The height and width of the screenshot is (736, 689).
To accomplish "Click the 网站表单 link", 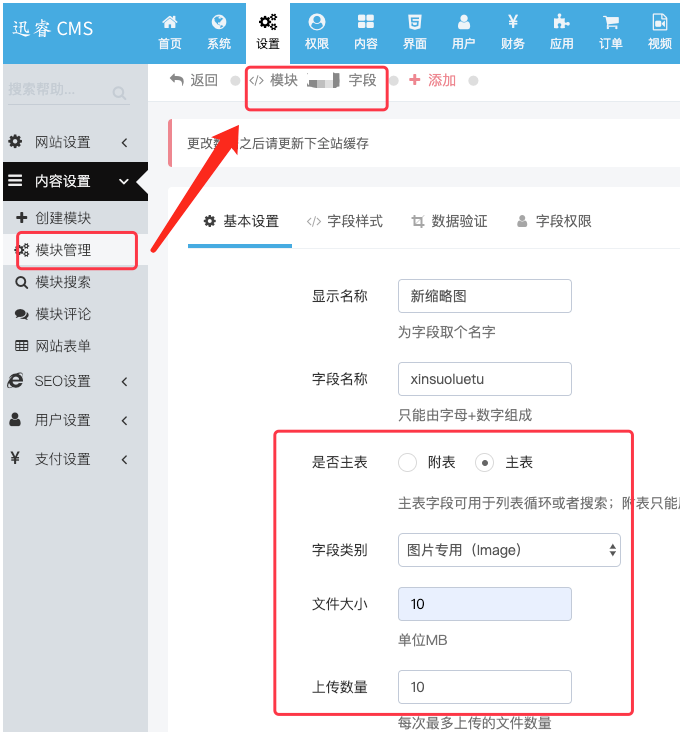I will click(x=63, y=346).
